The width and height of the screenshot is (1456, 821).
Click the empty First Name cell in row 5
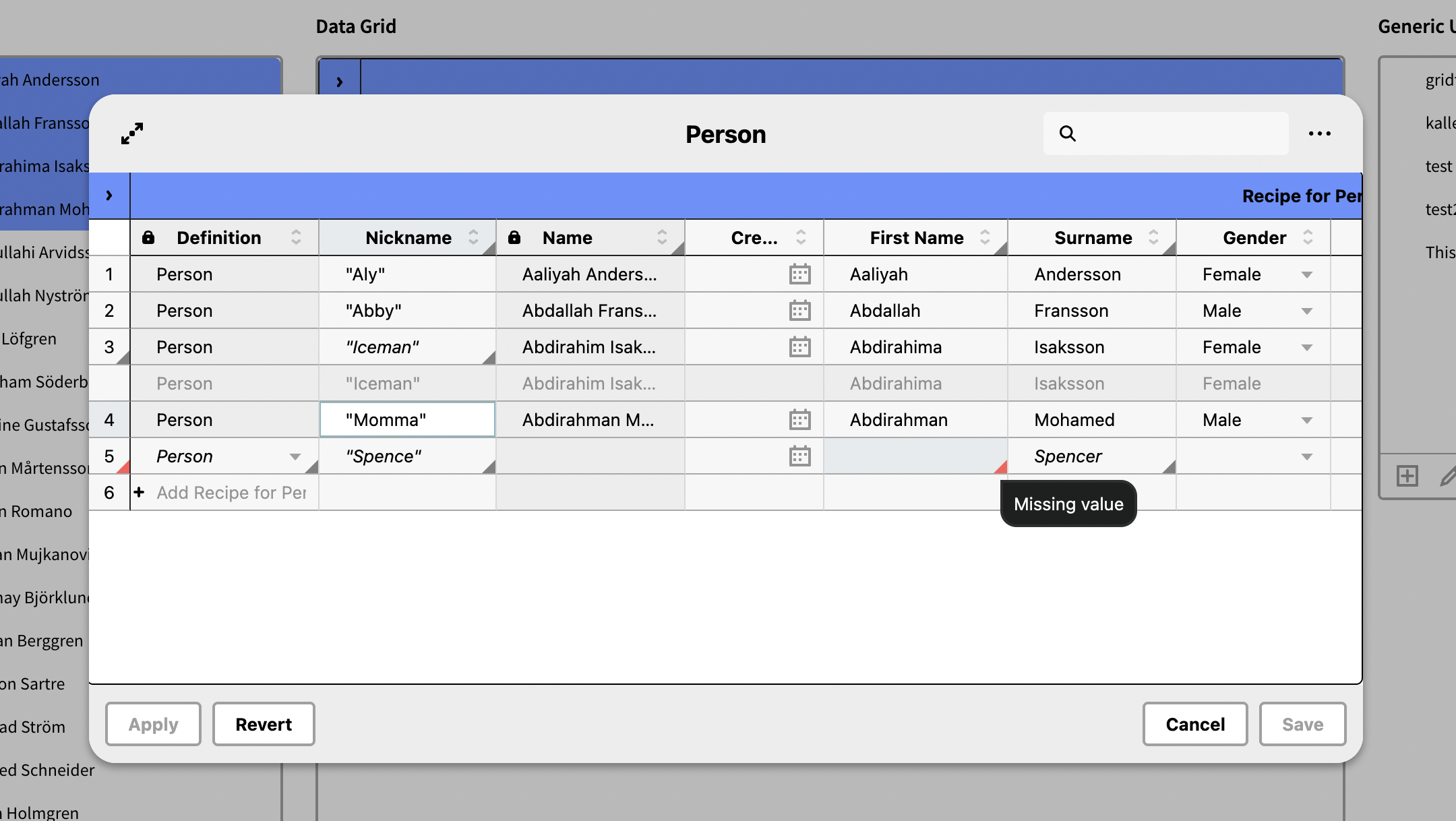[914, 456]
